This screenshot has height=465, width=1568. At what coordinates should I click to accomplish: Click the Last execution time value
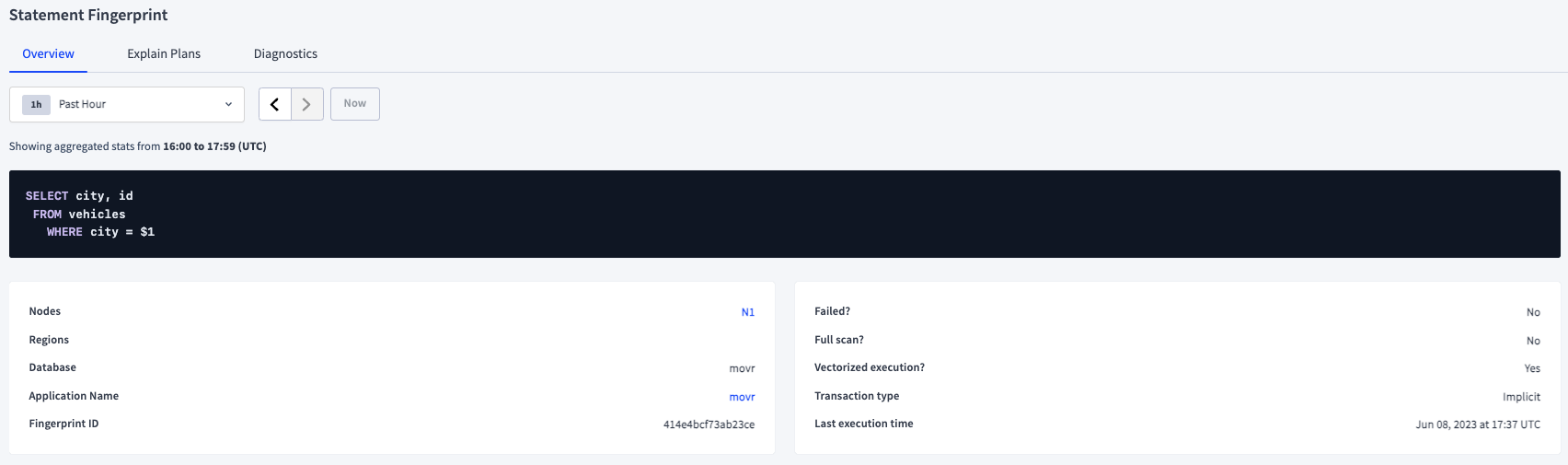click(1477, 424)
